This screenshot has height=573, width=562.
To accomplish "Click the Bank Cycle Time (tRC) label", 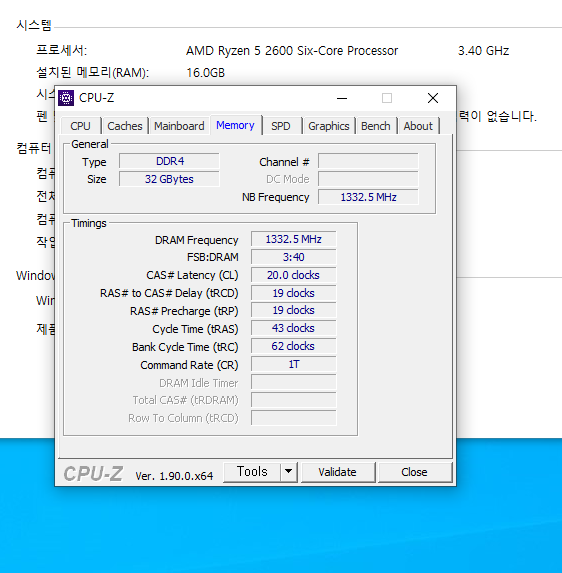I will [185, 347].
